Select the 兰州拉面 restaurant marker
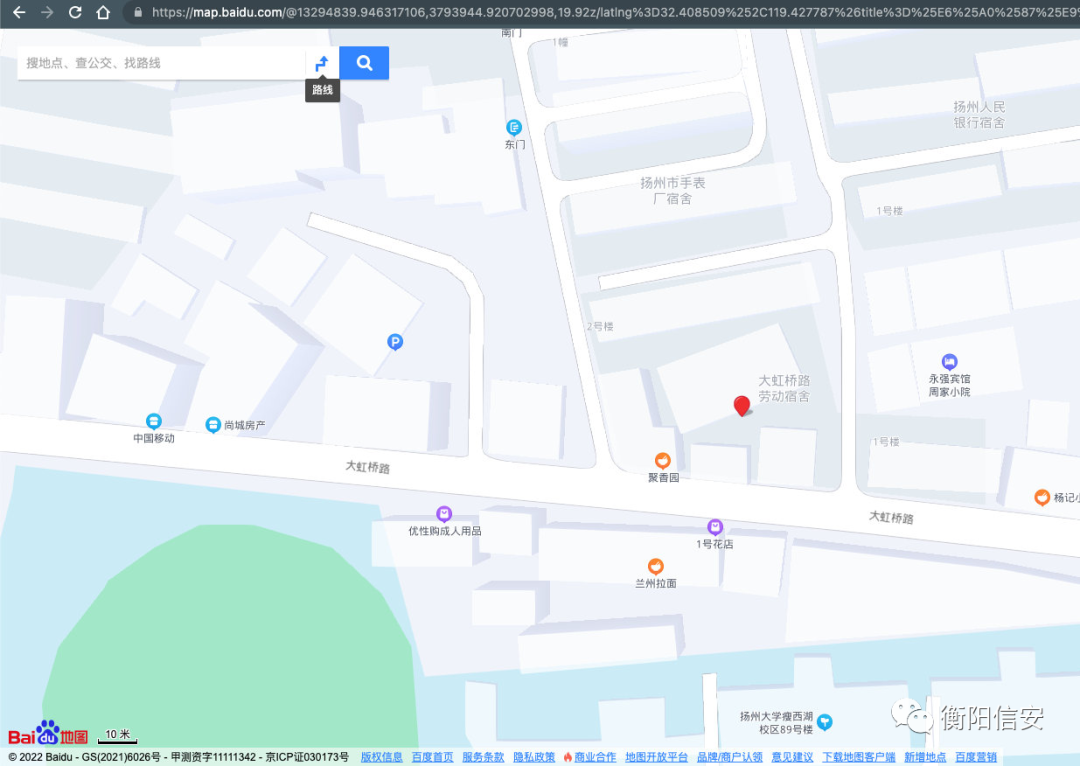 (x=655, y=566)
